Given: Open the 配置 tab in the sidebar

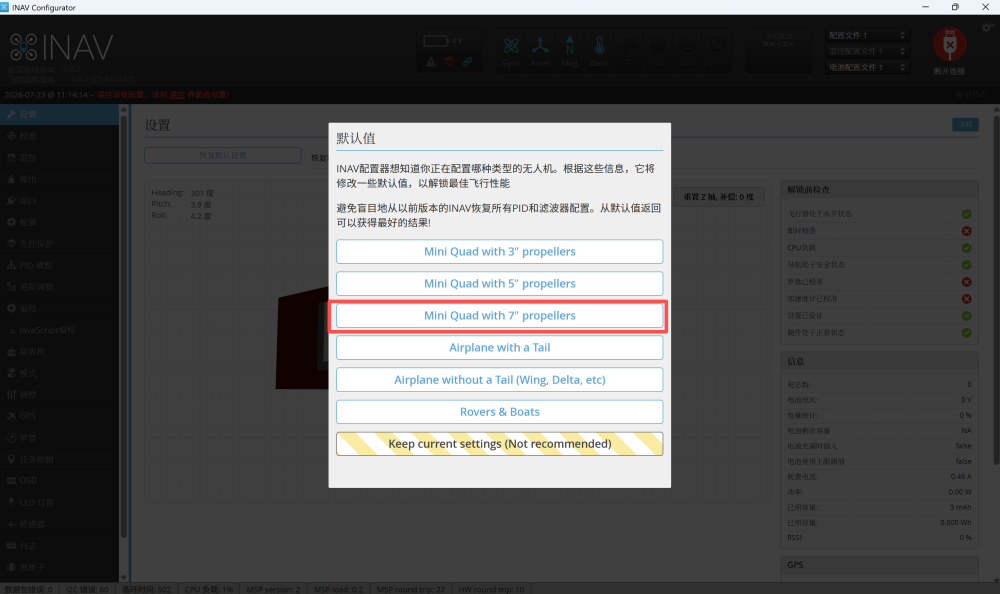Looking at the screenshot, I should pos(59,222).
